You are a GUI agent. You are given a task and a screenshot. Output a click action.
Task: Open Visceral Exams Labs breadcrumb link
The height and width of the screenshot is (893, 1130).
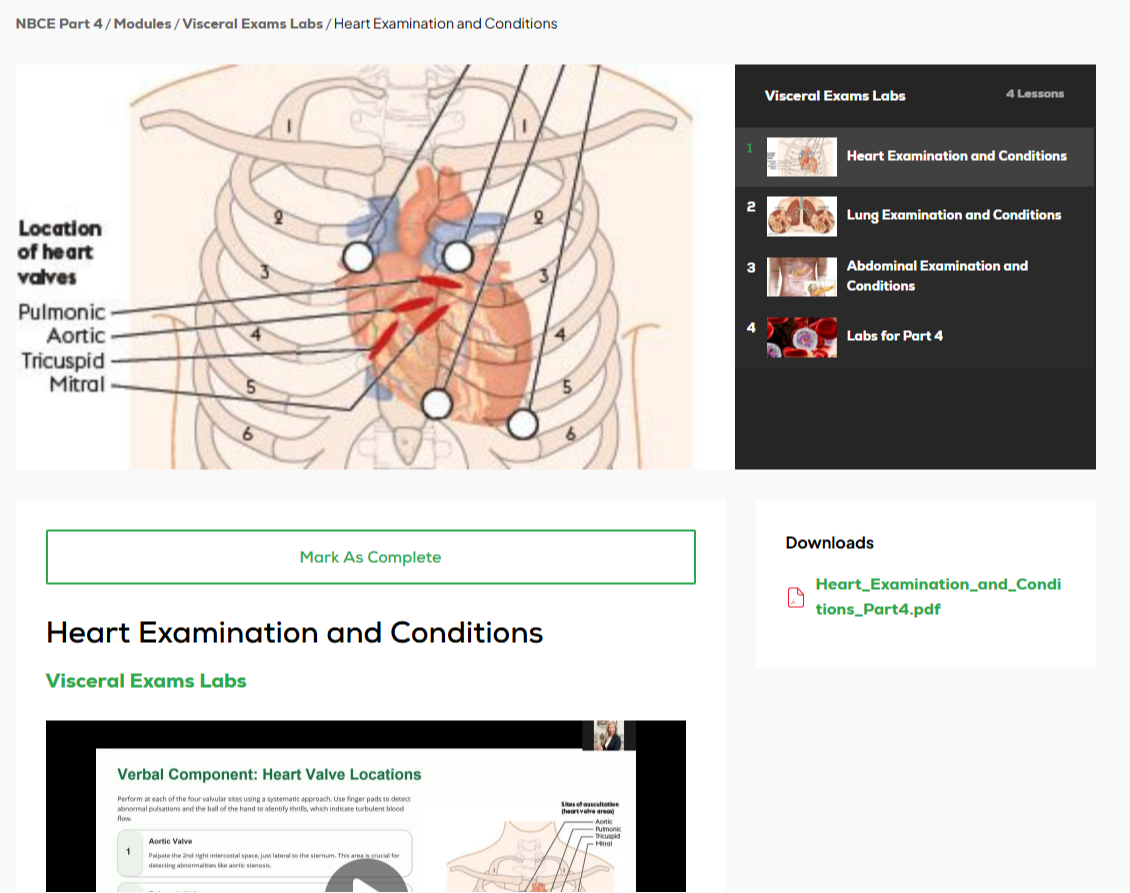pos(252,24)
